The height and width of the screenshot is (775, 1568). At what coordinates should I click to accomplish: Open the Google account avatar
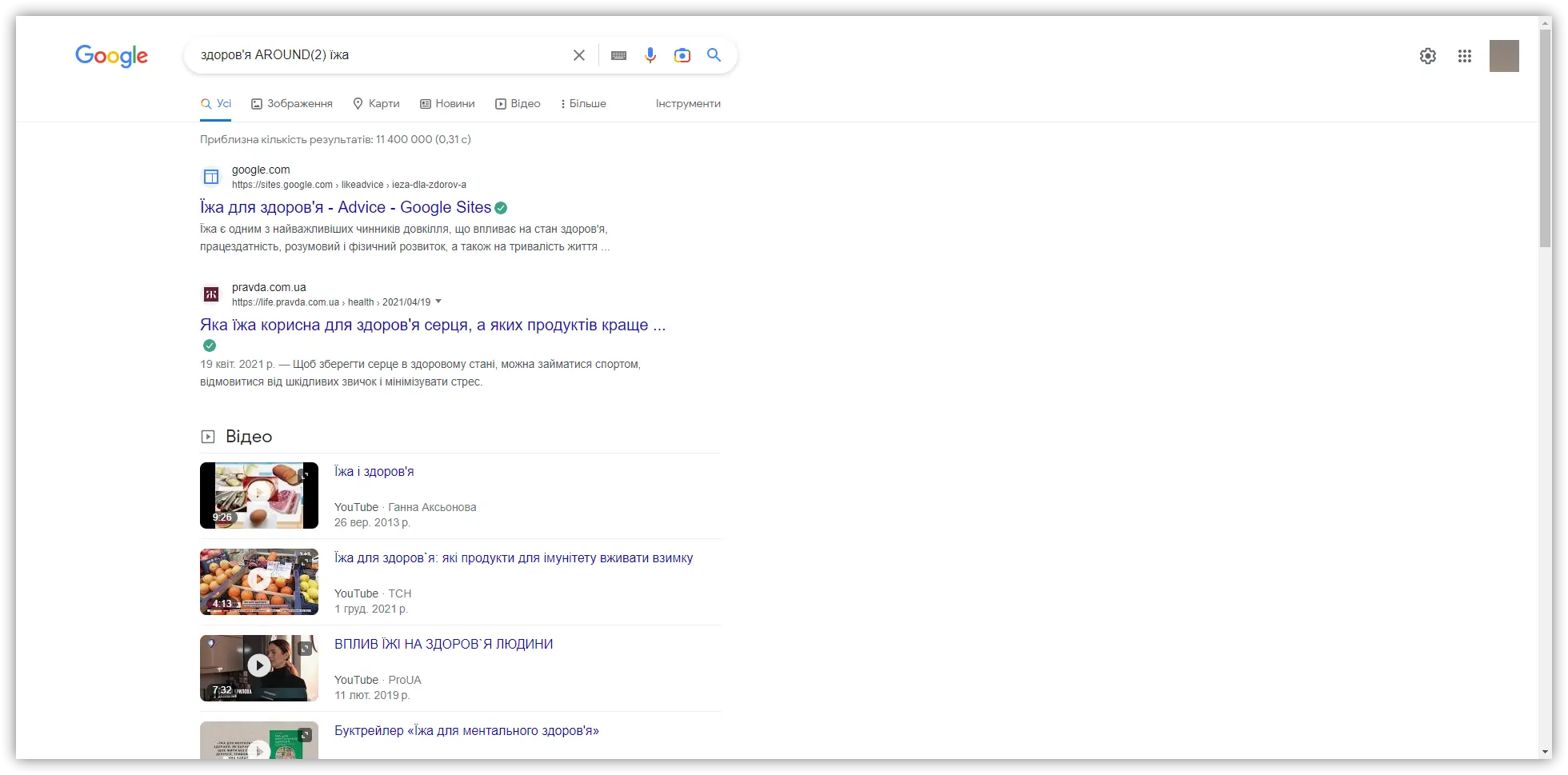coord(1504,56)
